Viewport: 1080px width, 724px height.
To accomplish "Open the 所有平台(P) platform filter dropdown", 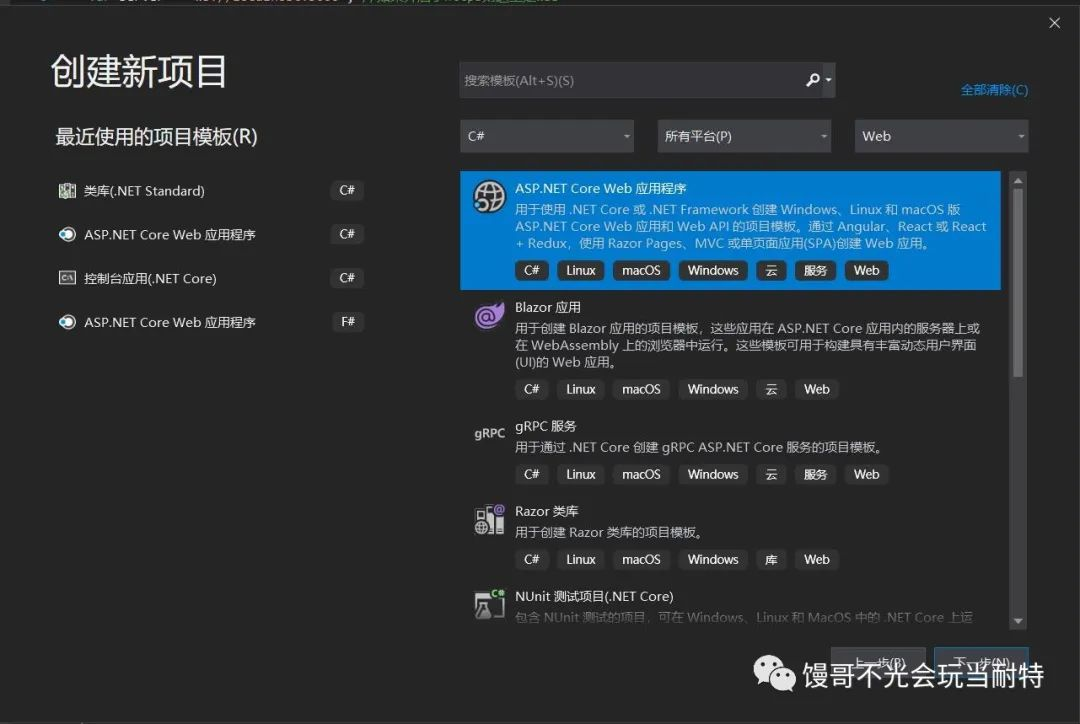I will click(x=744, y=136).
